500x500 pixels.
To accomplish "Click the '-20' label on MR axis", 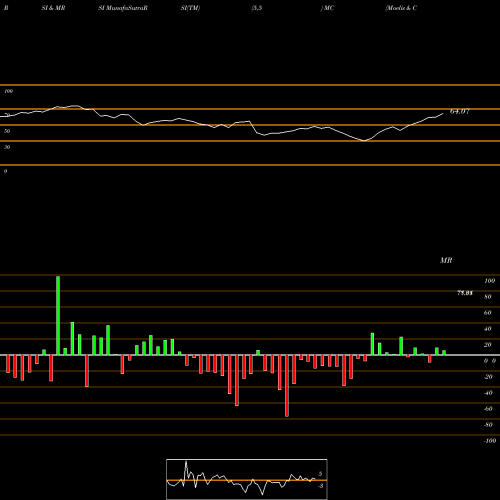I will pos(488,377).
